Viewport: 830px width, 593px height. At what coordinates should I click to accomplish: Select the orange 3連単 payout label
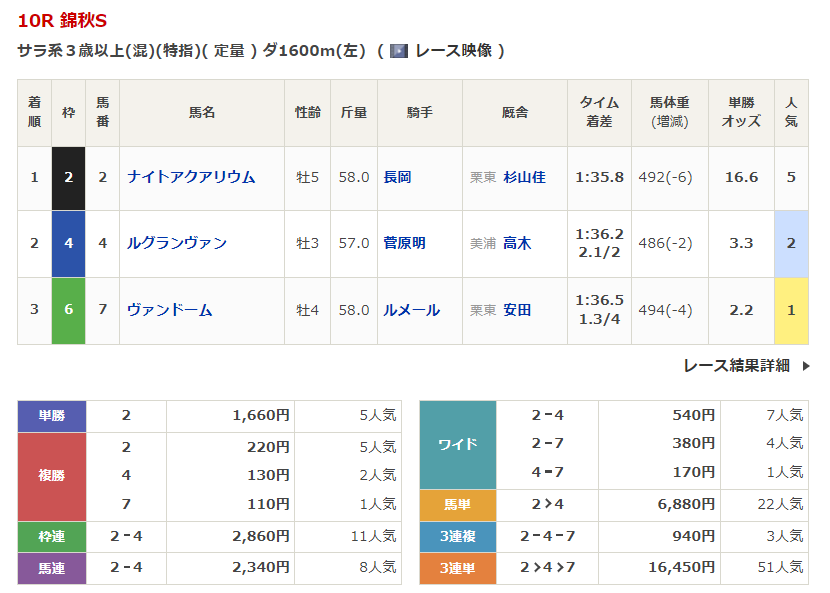coord(458,567)
